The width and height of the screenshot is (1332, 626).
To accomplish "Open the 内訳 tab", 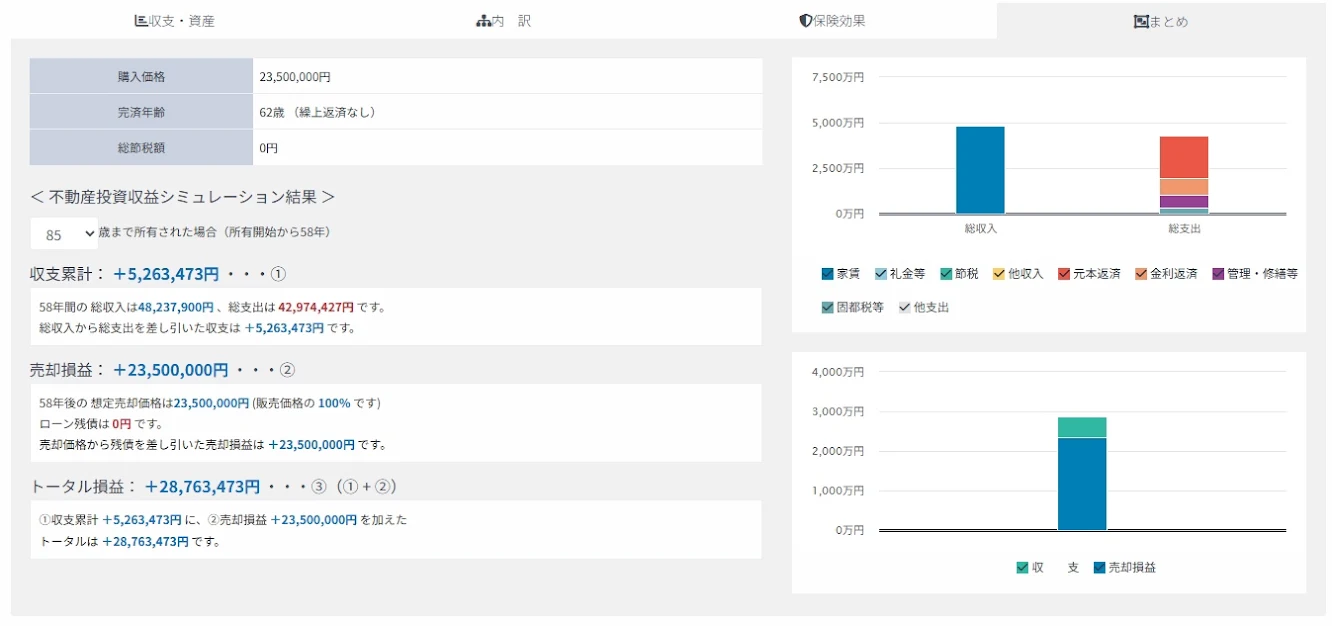I will [503, 21].
